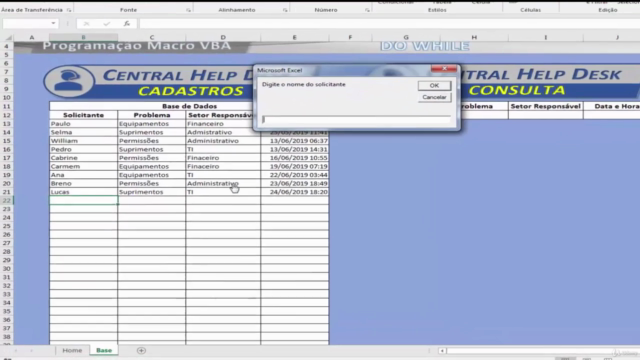Select column B header
The height and width of the screenshot is (360, 640).
click(x=83, y=38)
